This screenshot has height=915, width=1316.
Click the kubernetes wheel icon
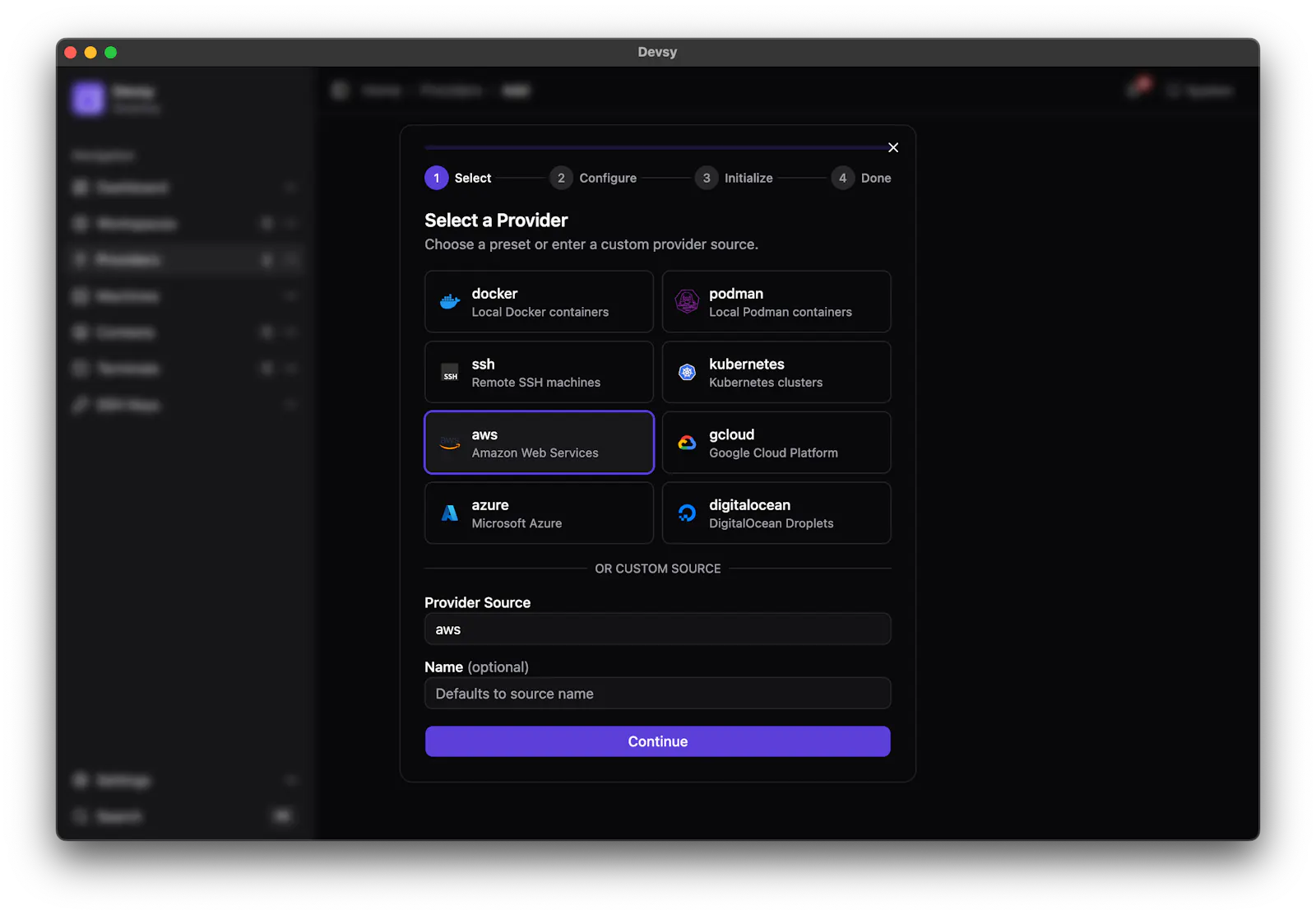[687, 372]
